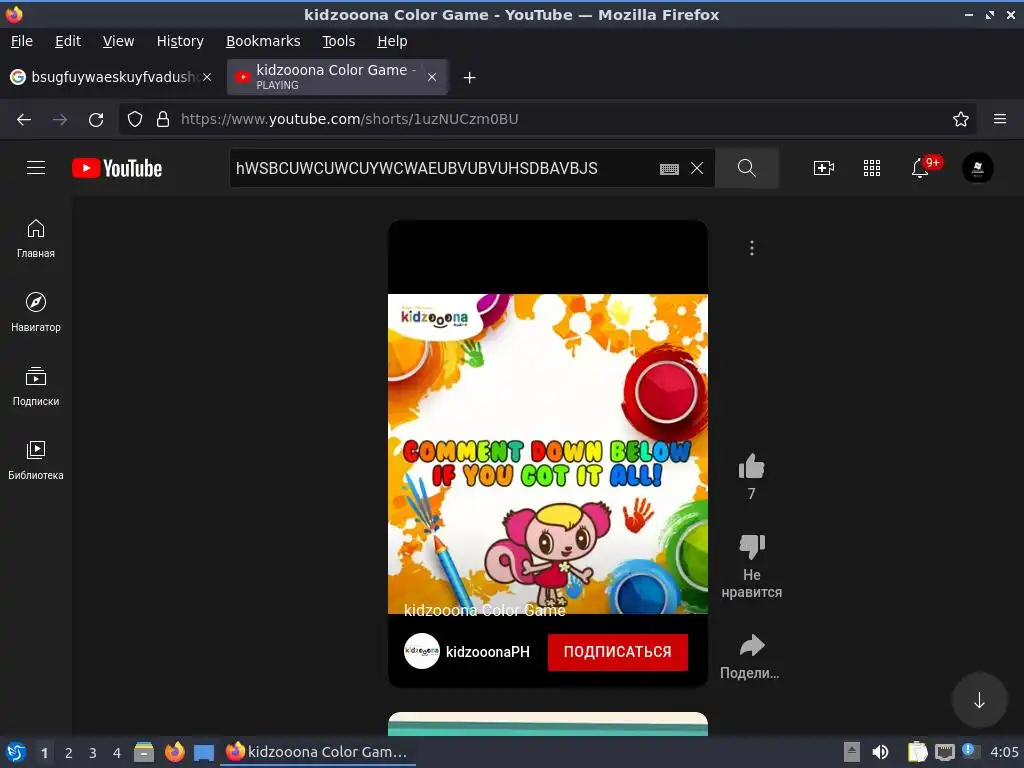Clear the YouTube search text with the X
Viewport: 1024px width, 768px height.
[697, 168]
